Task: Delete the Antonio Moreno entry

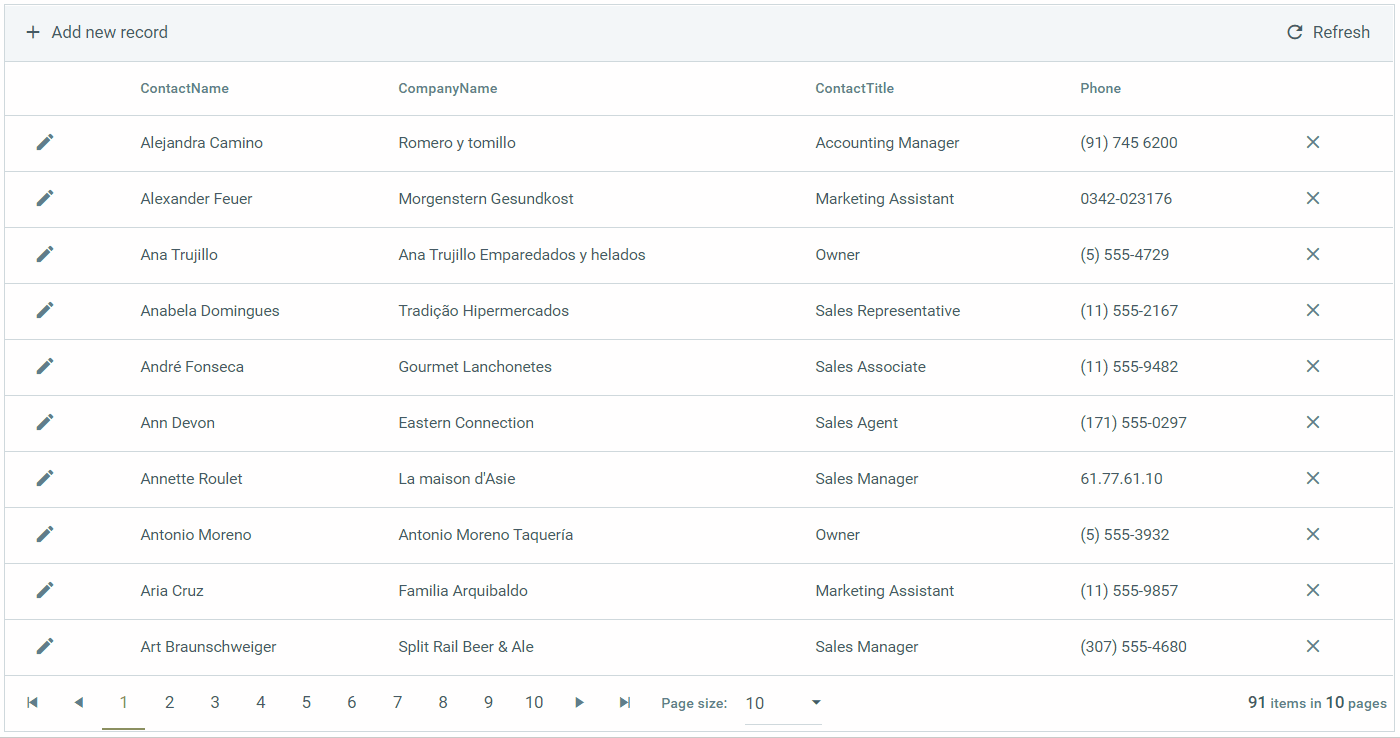Action: coord(1313,534)
